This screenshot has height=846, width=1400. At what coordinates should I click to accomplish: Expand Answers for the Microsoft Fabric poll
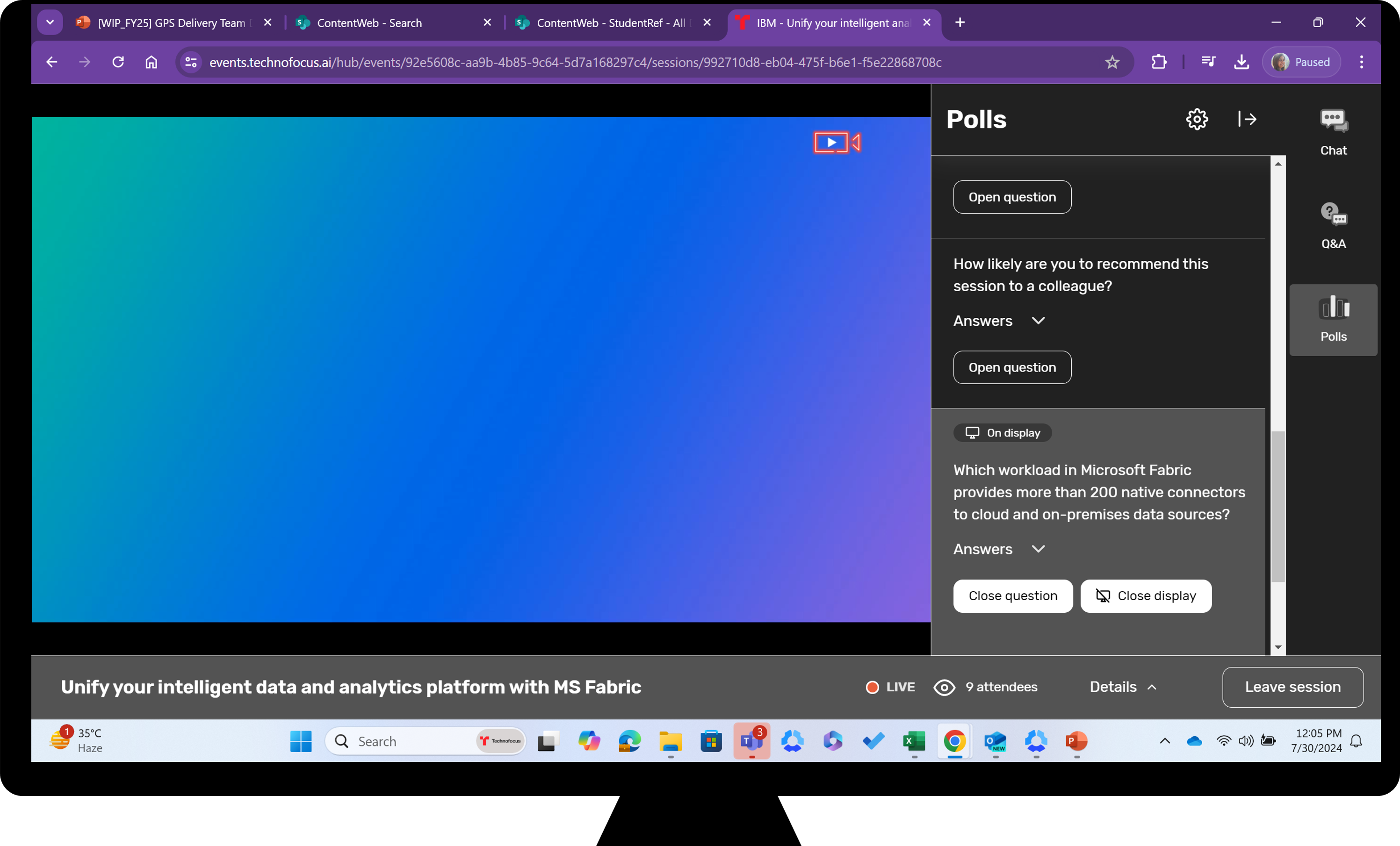999,549
